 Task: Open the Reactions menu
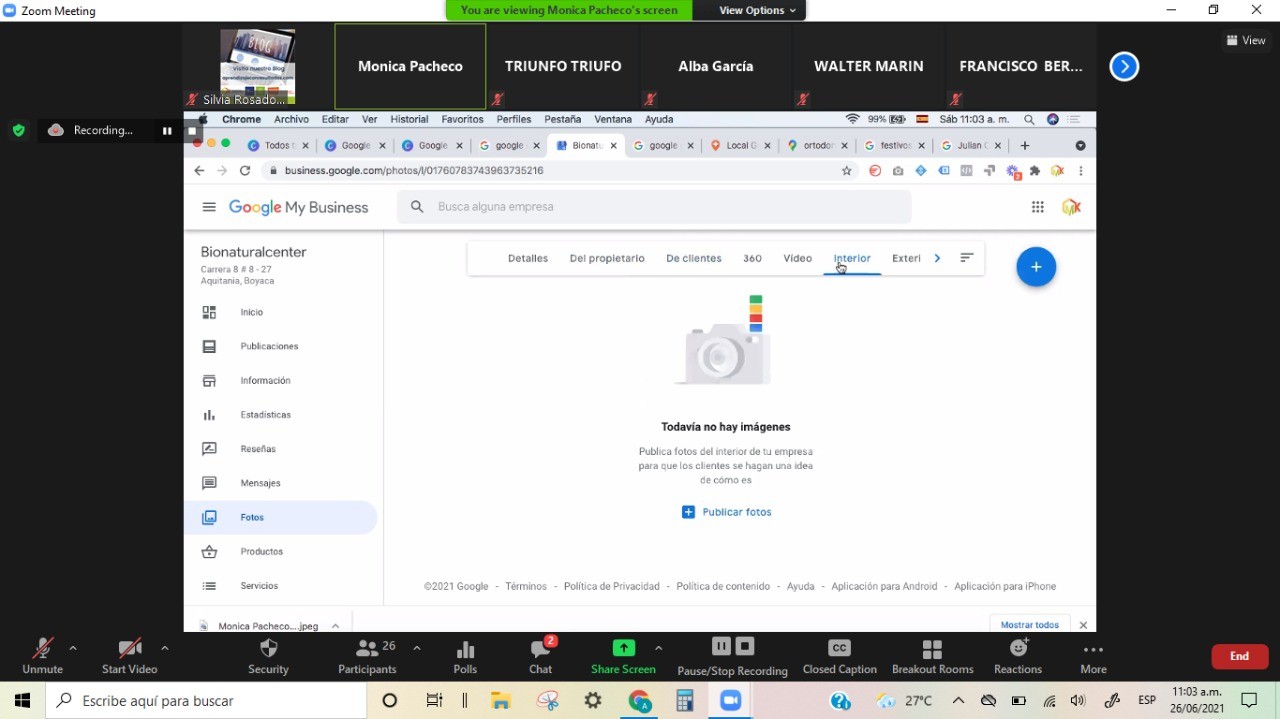pos(1018,649)
